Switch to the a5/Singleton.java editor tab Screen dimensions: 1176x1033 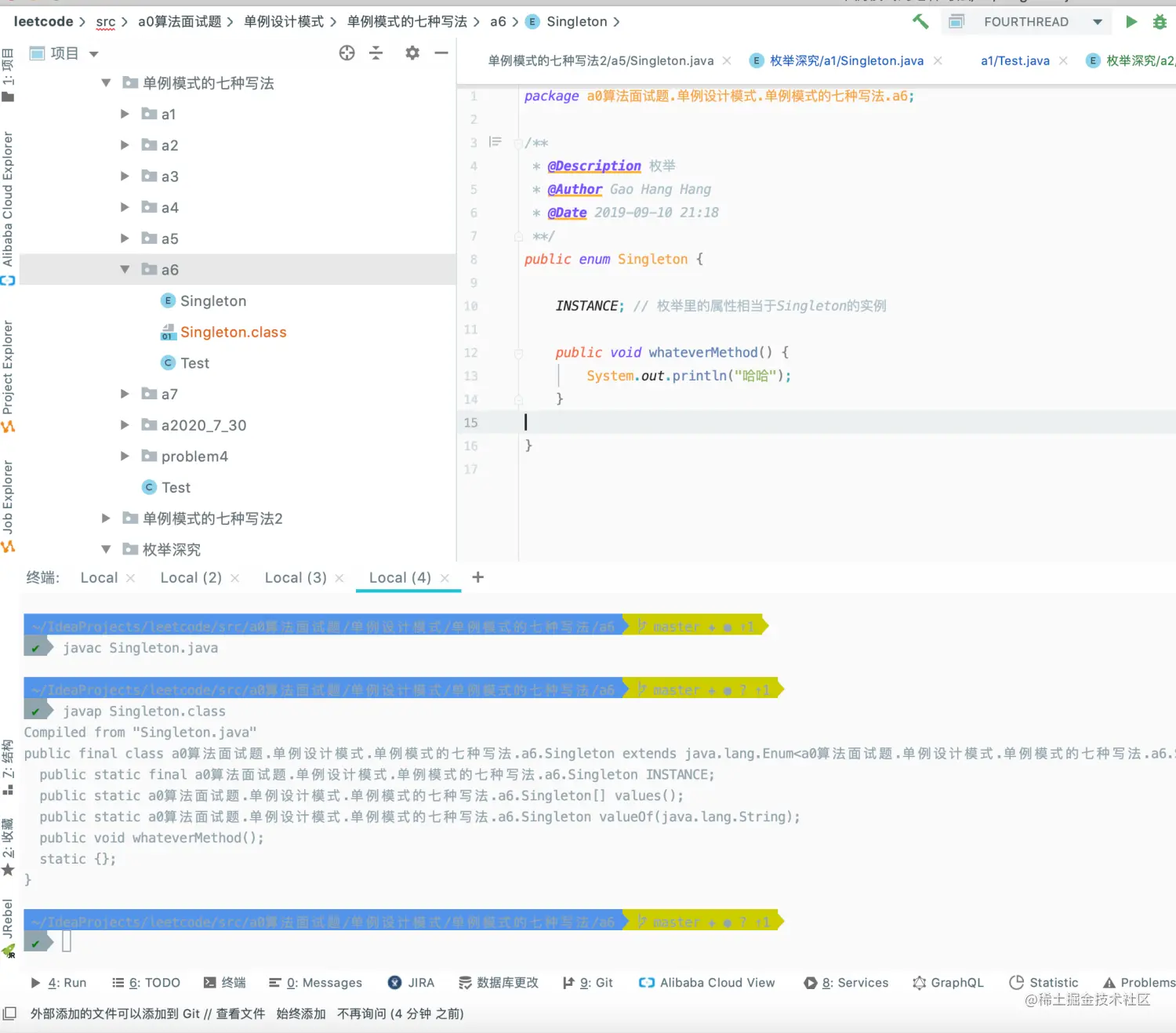(x=601, y=60)
